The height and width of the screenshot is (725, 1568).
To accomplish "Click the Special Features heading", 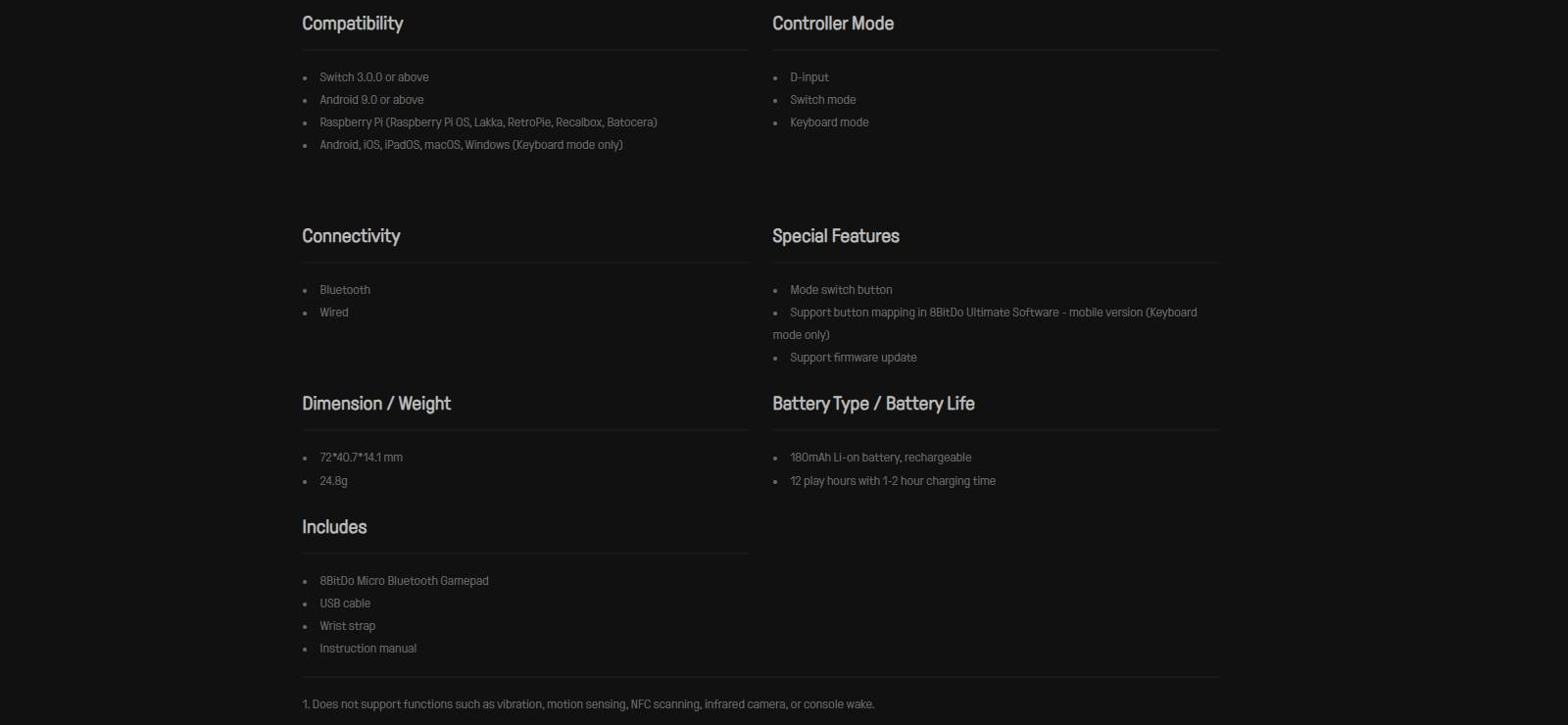I will click(x=836, y=236).
